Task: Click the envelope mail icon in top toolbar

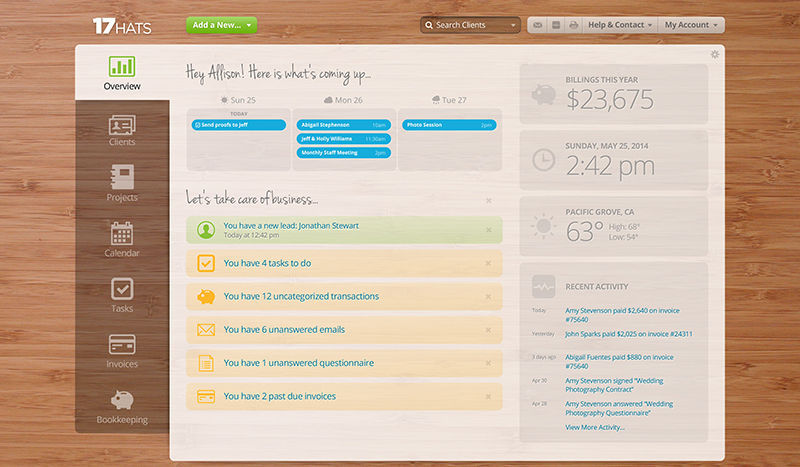Action: pos(538,25)
